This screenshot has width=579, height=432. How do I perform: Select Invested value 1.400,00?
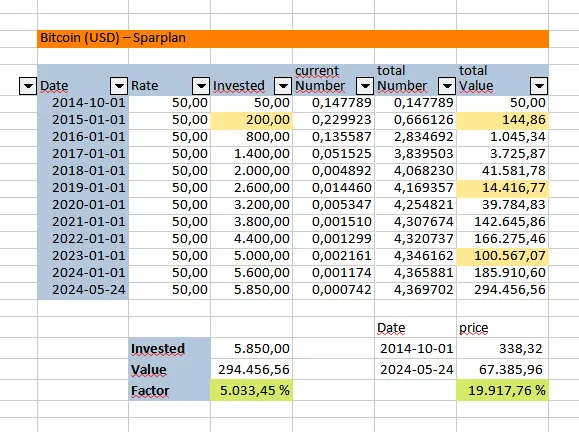coord(251,154)
